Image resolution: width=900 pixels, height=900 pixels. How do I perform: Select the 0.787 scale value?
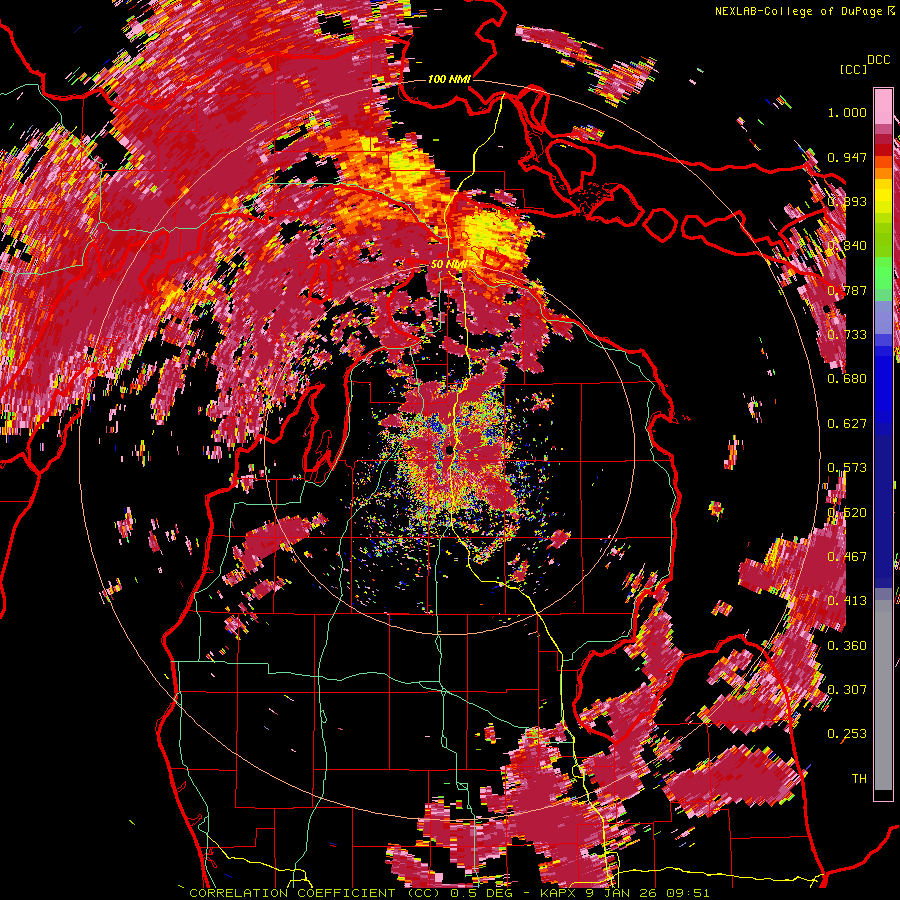point(847,290)
